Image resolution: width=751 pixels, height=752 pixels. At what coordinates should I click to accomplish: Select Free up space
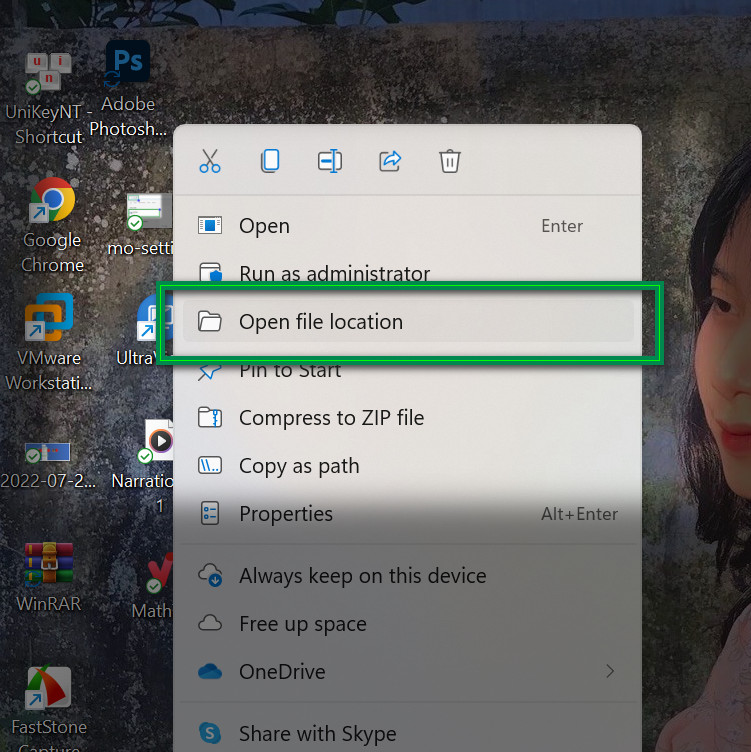tap(408, 623)
